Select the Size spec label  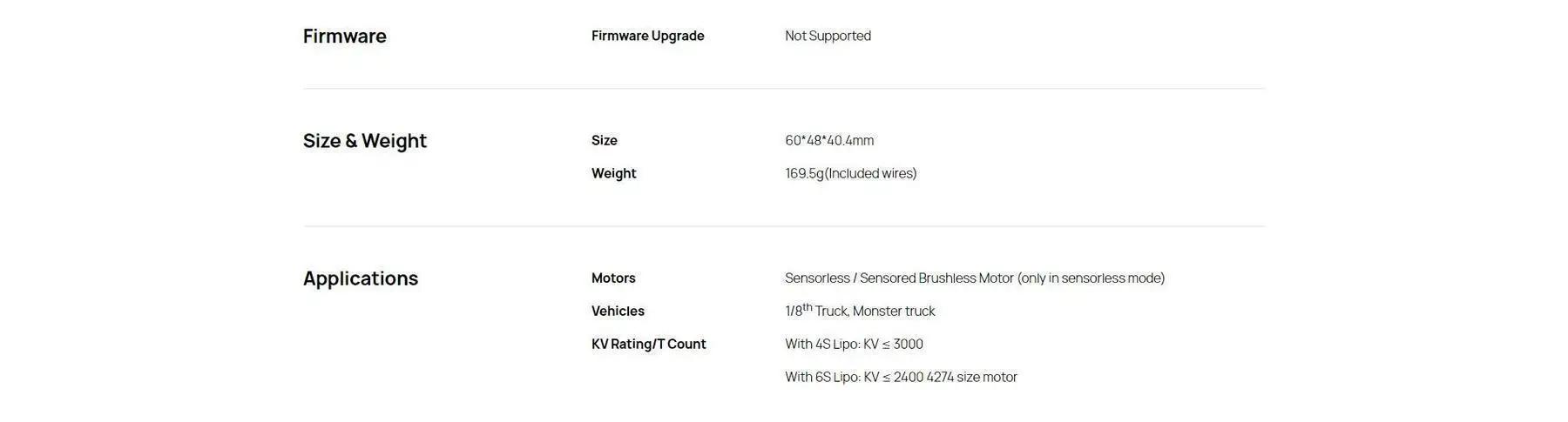click(x=604, y=140)
